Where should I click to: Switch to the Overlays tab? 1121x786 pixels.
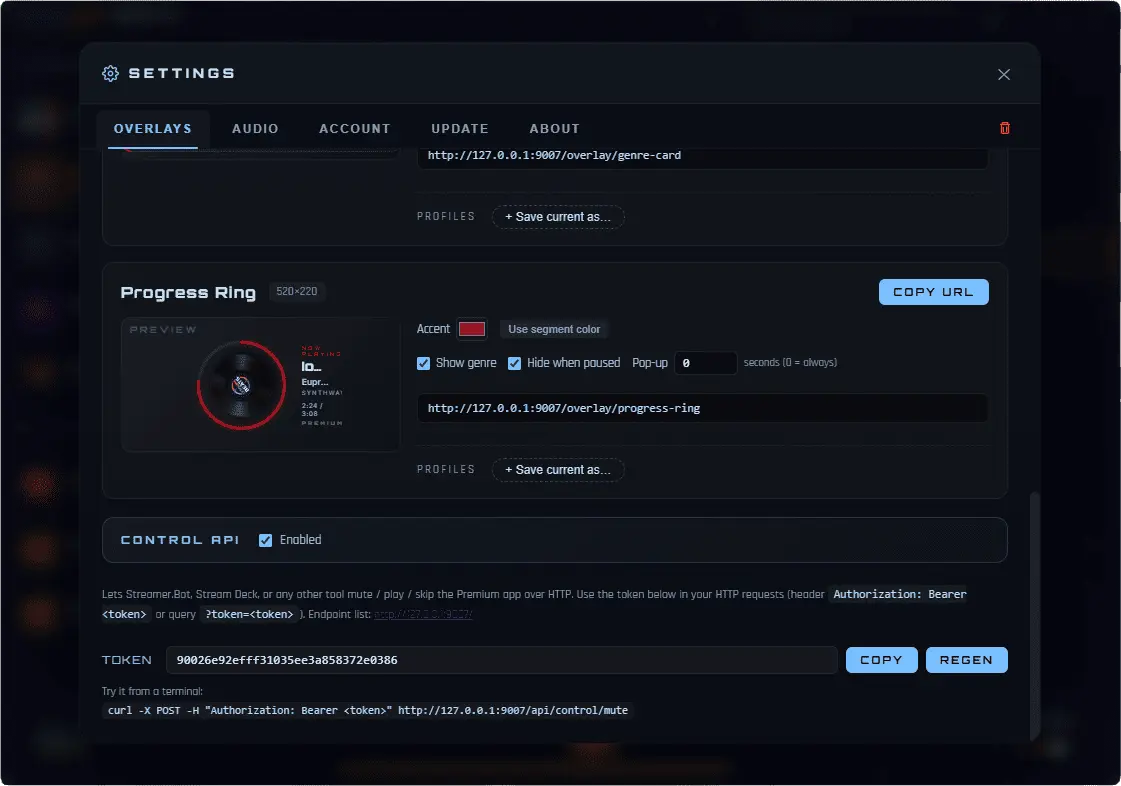click(x=152, y=129)
